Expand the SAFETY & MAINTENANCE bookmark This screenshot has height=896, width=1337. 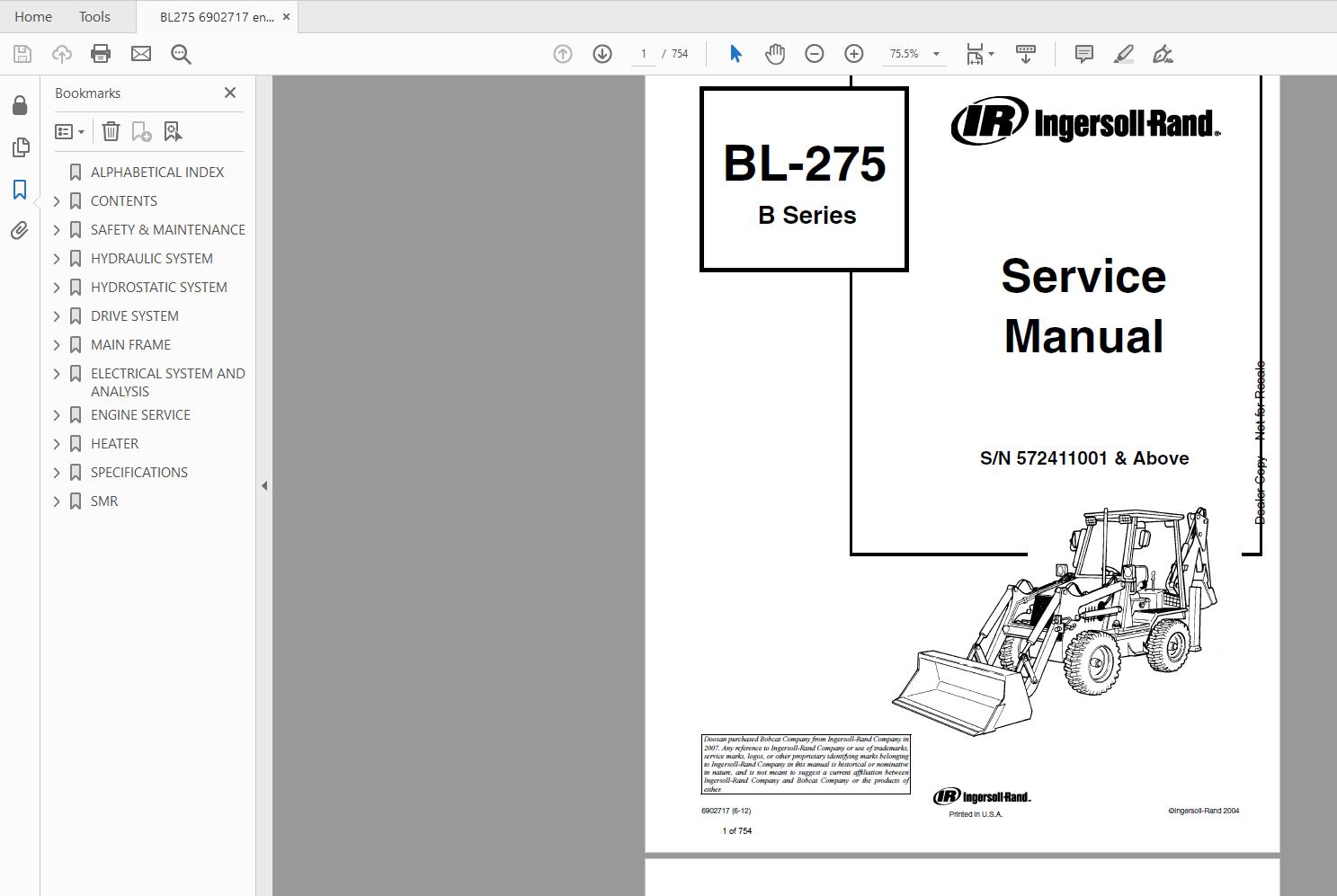(57, 230)
